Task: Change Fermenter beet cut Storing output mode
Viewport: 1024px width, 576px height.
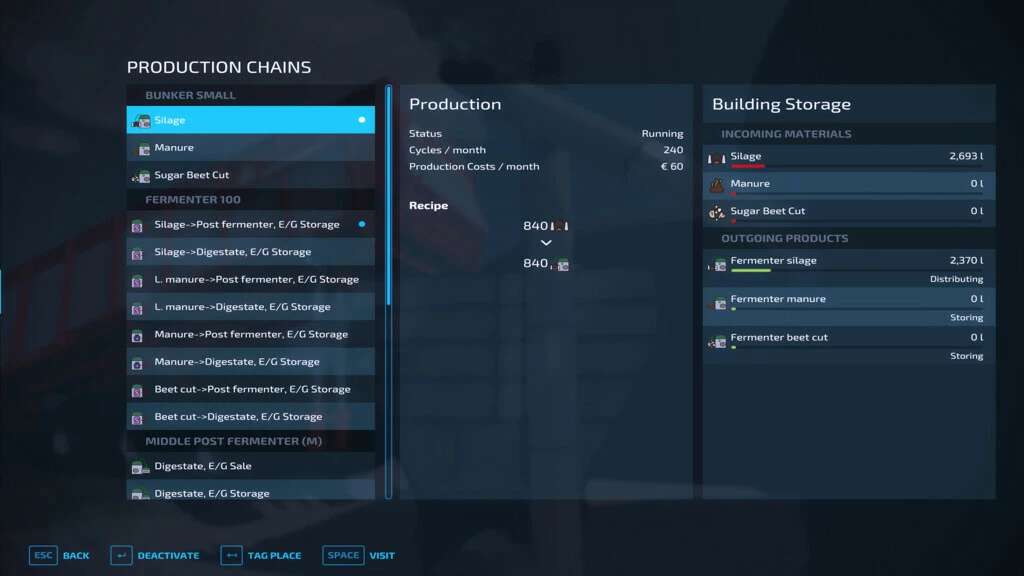Action: pos(966,356)
